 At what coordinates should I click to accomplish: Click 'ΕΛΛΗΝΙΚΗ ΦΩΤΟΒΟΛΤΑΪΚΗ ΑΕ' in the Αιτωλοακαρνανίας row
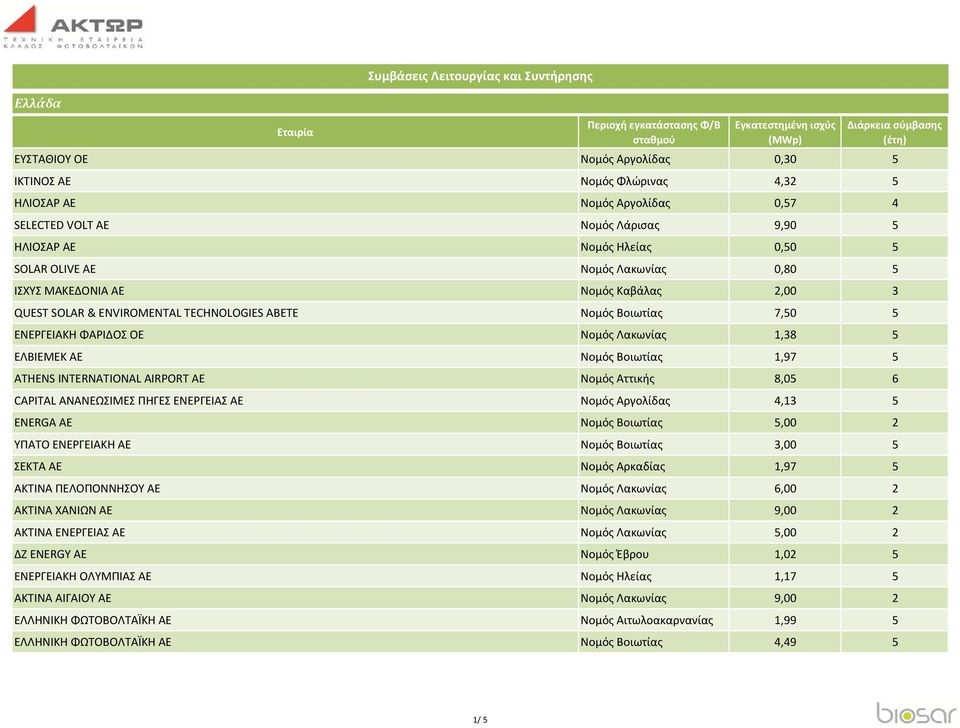coord(92,620)
